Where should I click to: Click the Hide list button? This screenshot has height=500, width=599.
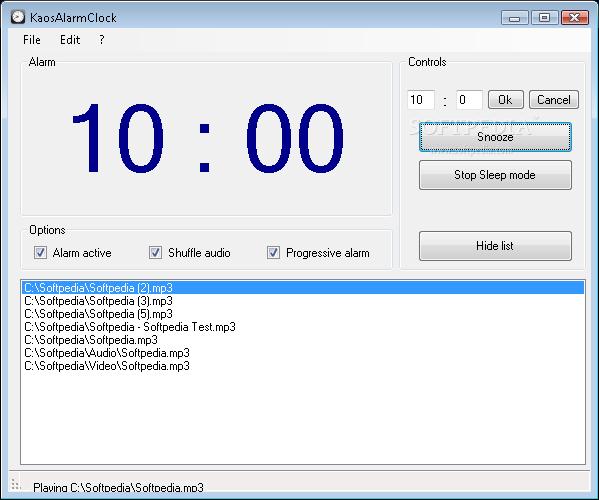pyautogui.click(x=495, y=246)
